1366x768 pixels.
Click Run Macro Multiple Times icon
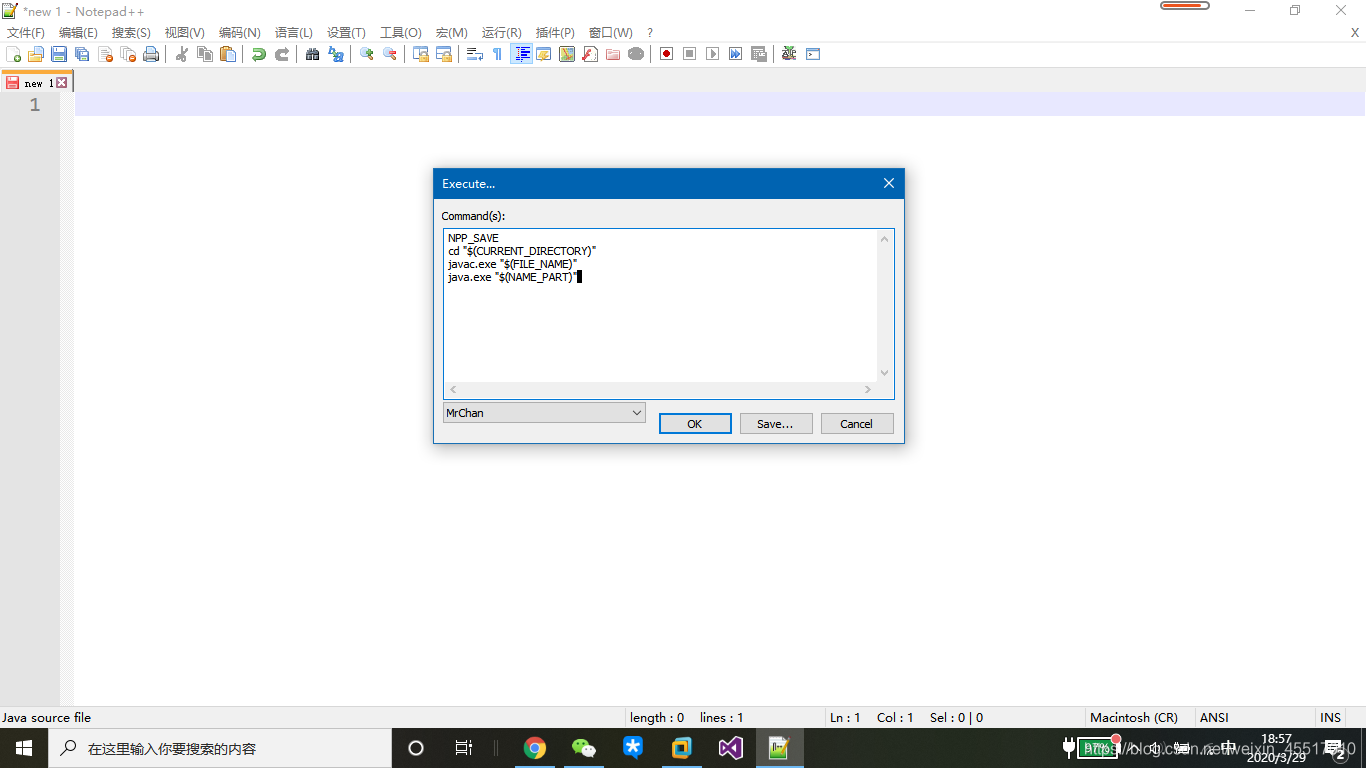pyautogui.click(x=736, y=54)
